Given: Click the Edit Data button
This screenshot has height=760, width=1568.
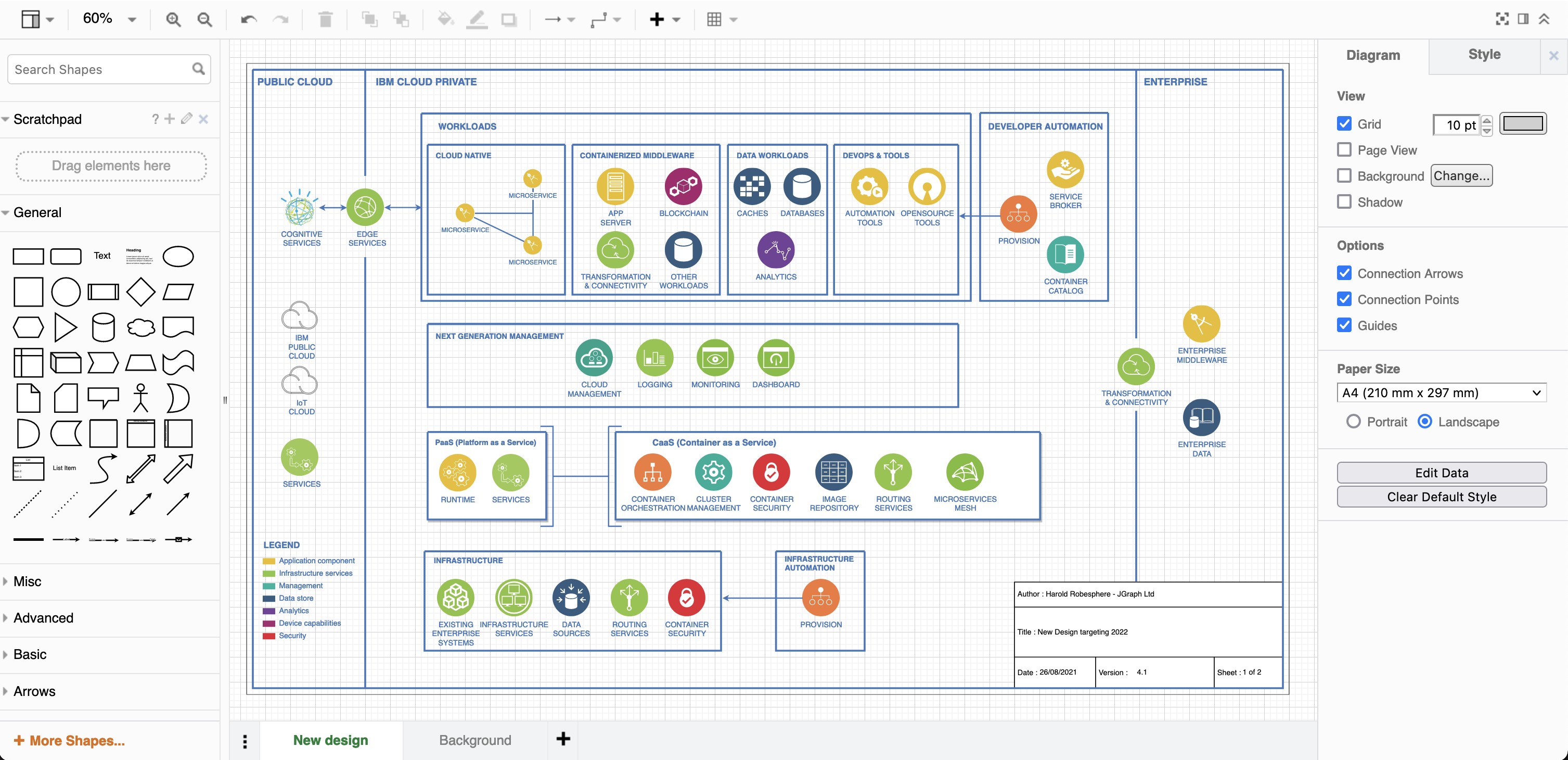Looking at the screenshot, I should click(x=1441, y=473).
